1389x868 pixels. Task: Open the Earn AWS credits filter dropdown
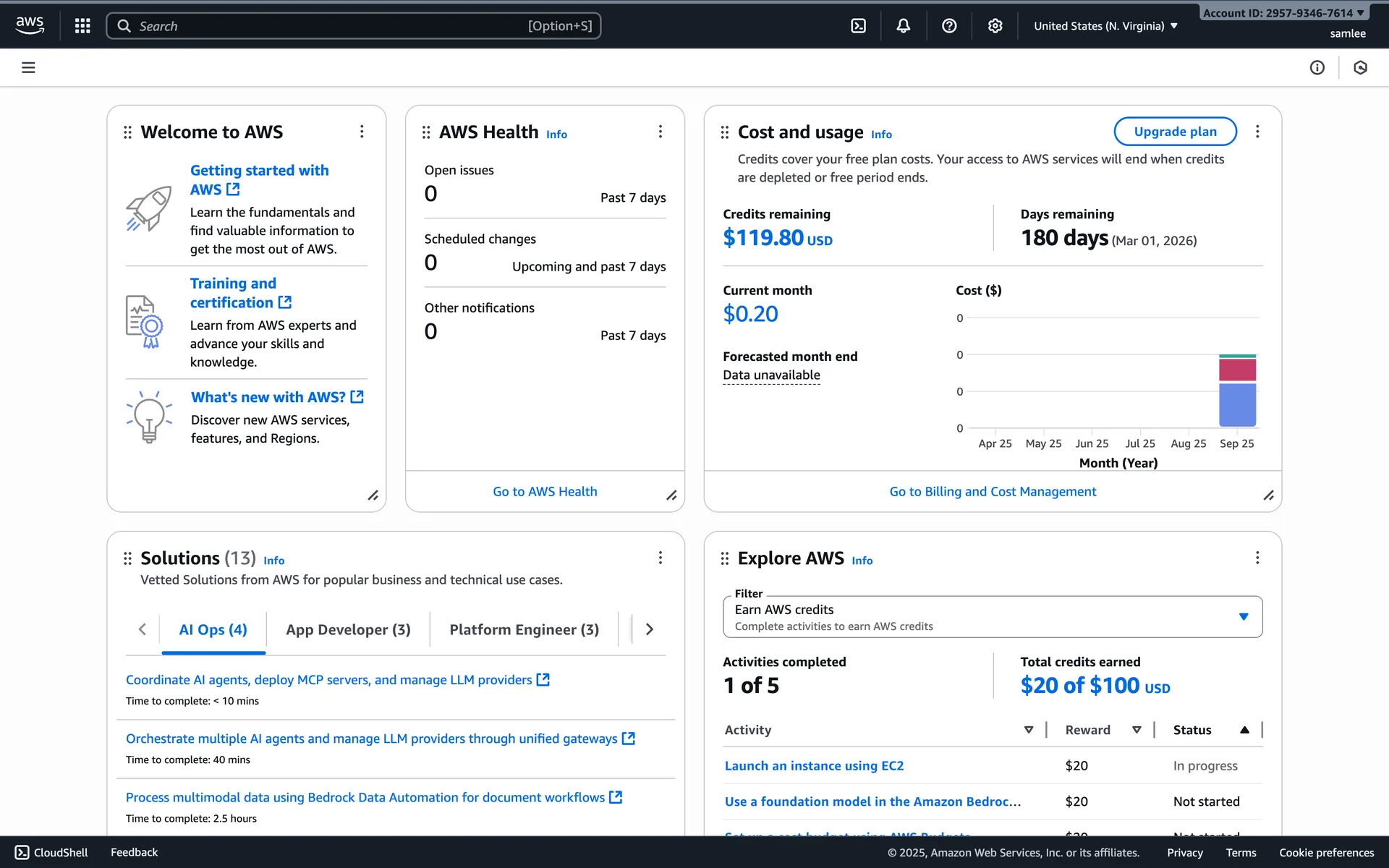pos(992,617)
